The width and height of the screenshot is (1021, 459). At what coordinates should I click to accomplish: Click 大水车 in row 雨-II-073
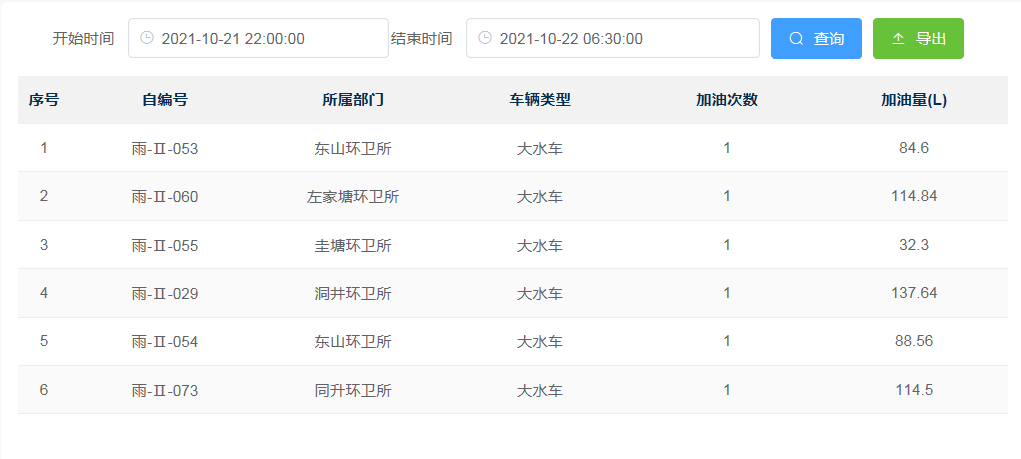coord(540,391)
